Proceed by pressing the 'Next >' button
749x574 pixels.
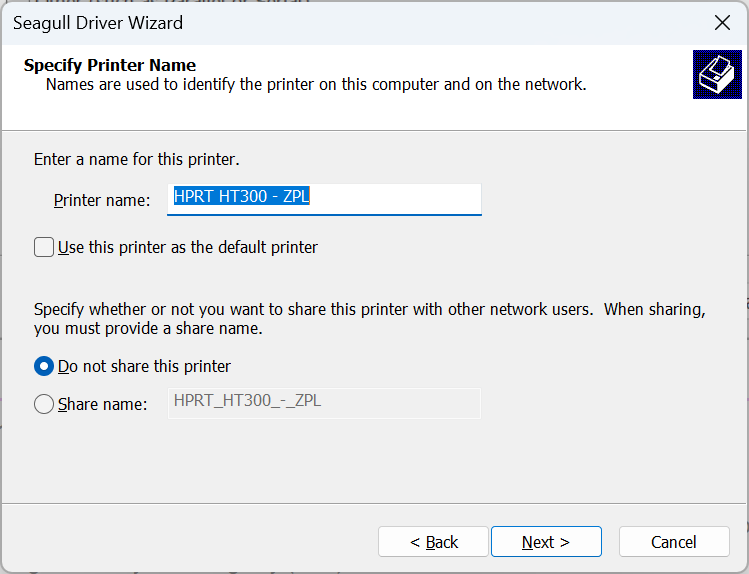[x=546, y=542]
